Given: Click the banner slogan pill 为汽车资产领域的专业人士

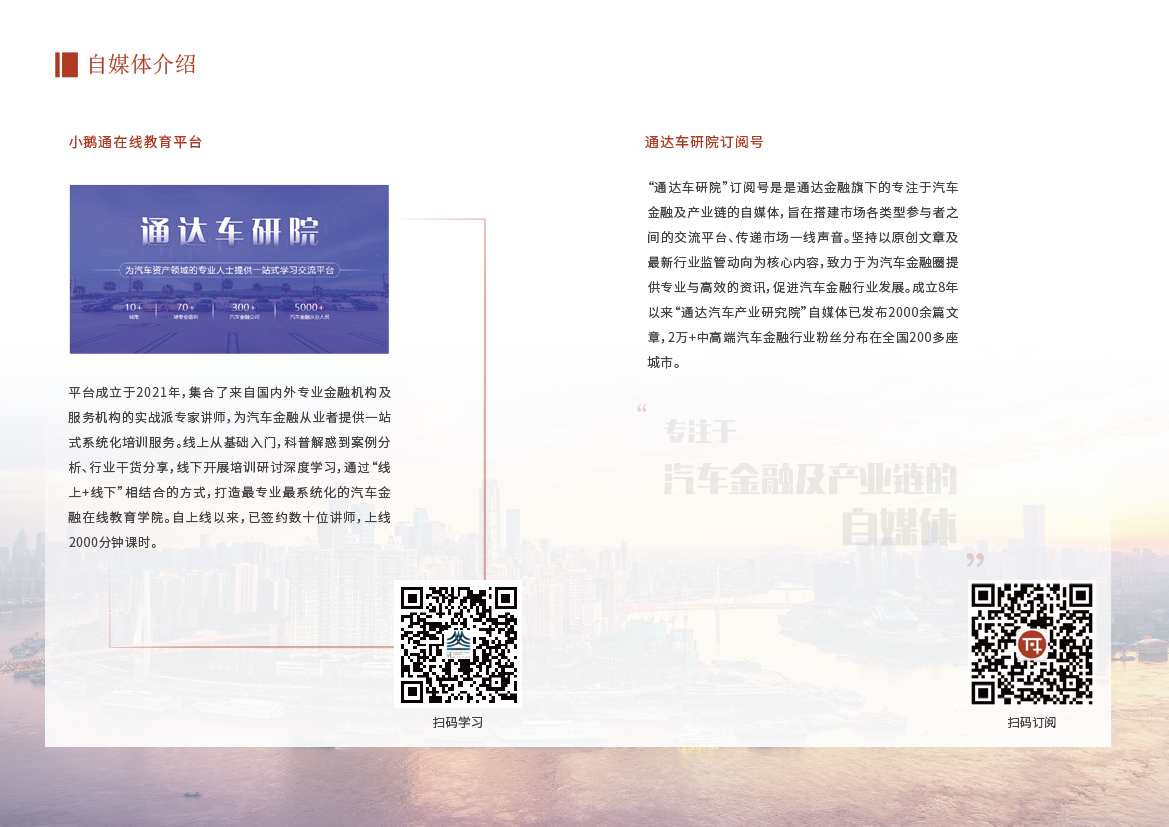Looking at the screenshot, I should tap(229, 270).
